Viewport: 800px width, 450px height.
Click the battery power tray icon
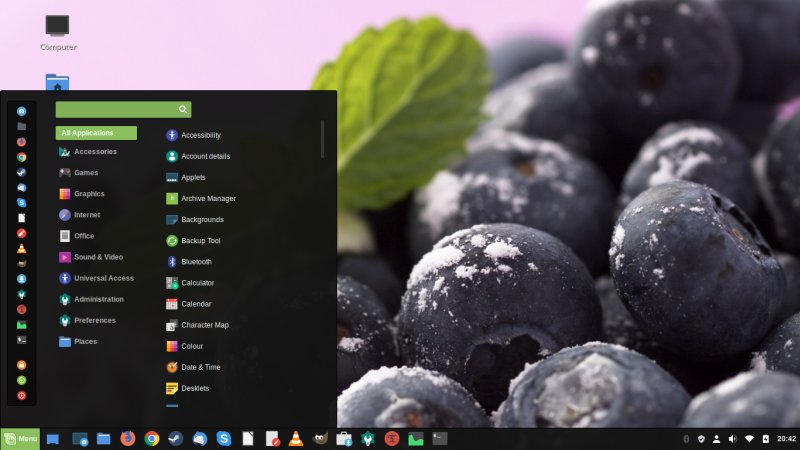[765, 439]
